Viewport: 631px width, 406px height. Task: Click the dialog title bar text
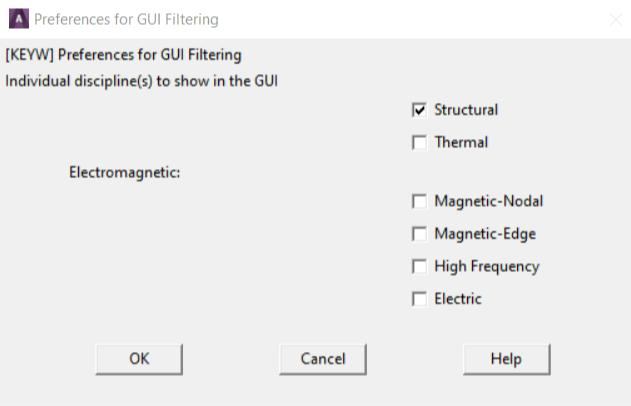coord(126,19)
